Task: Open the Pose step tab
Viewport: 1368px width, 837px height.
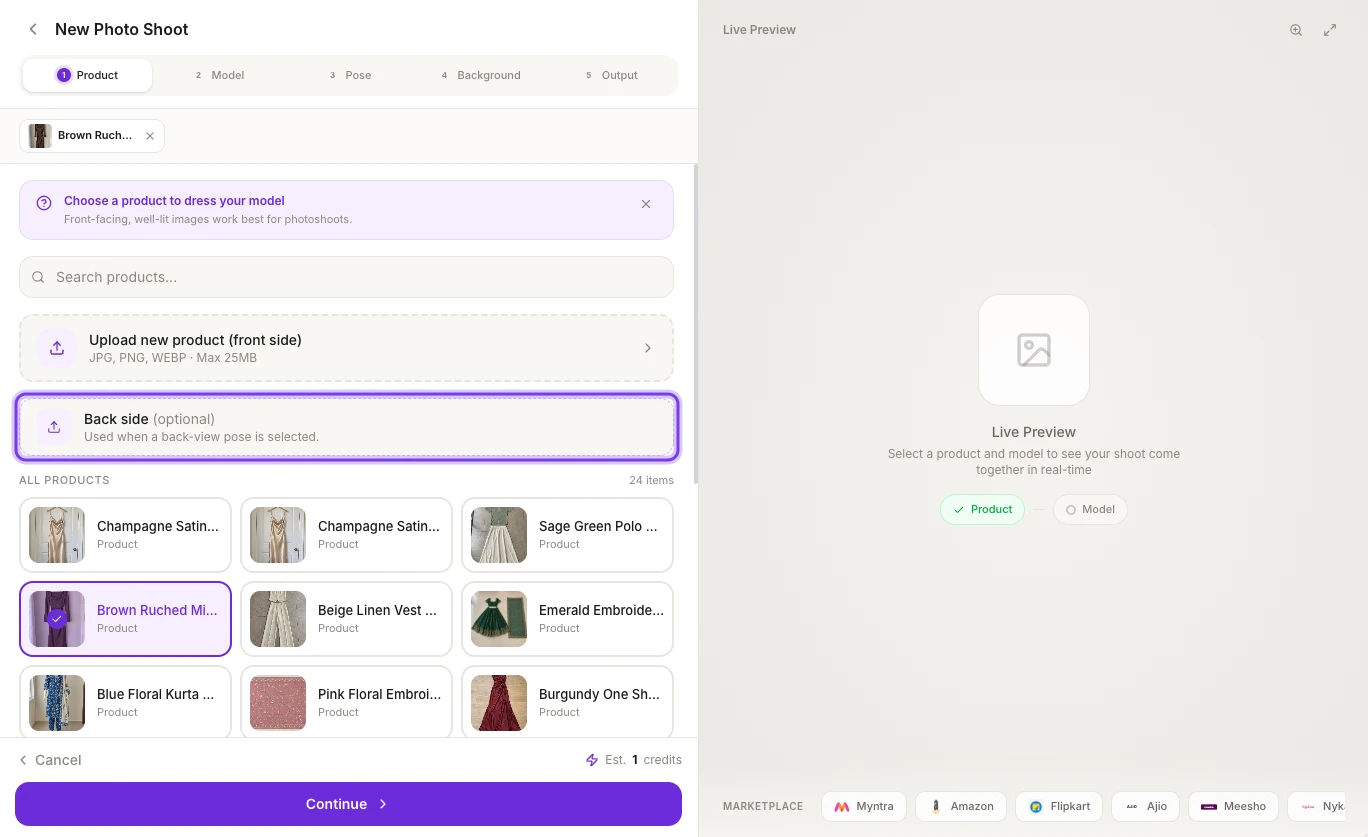Action: coord(350,75)
